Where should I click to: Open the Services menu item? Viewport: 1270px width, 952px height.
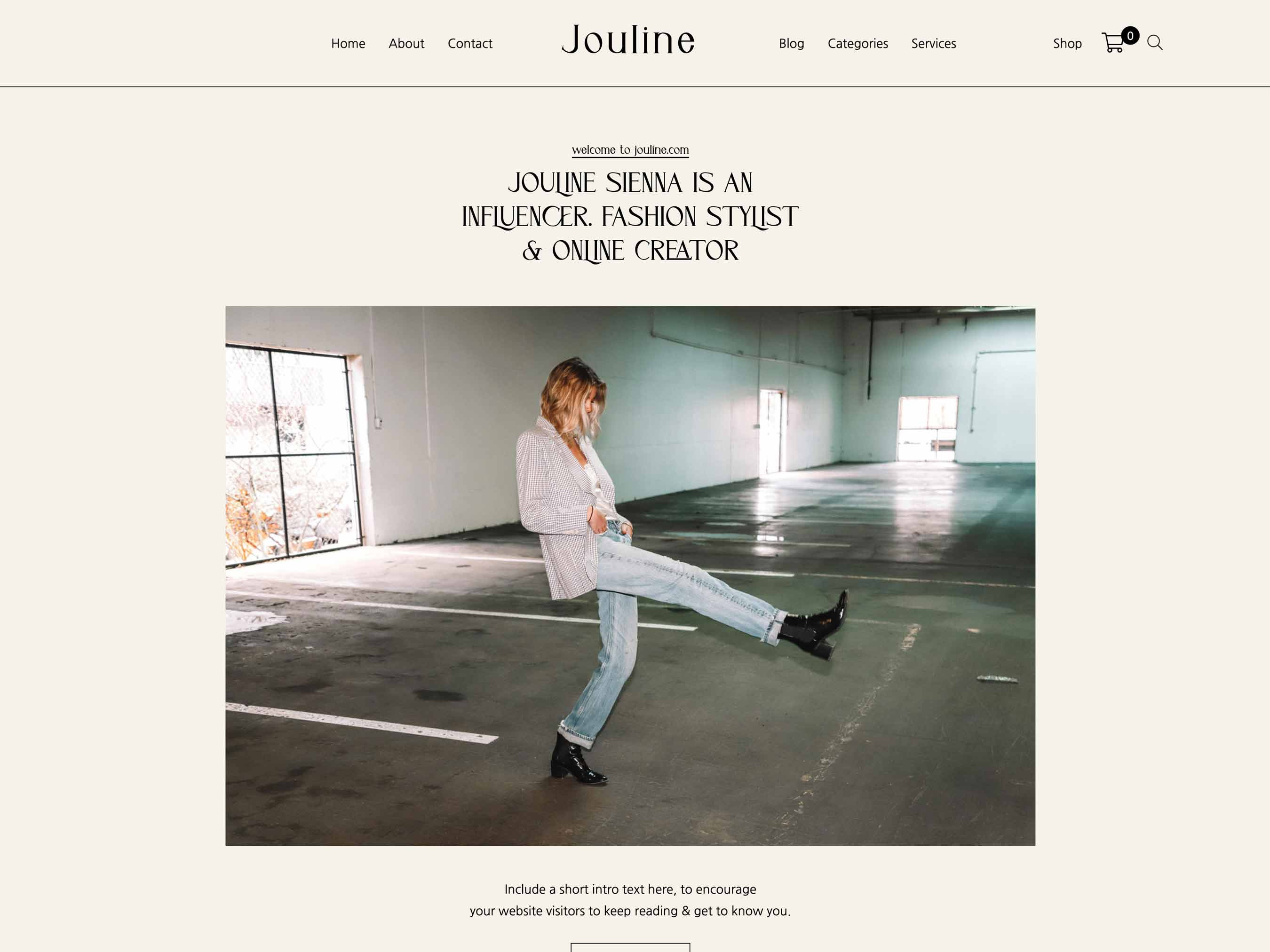point(934,44)
